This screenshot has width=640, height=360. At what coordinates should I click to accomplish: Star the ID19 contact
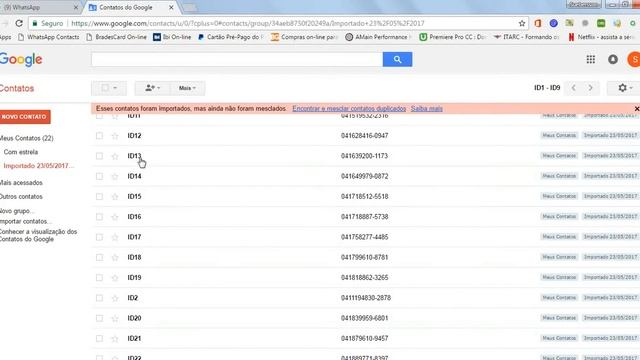click(x=115, y=278)
